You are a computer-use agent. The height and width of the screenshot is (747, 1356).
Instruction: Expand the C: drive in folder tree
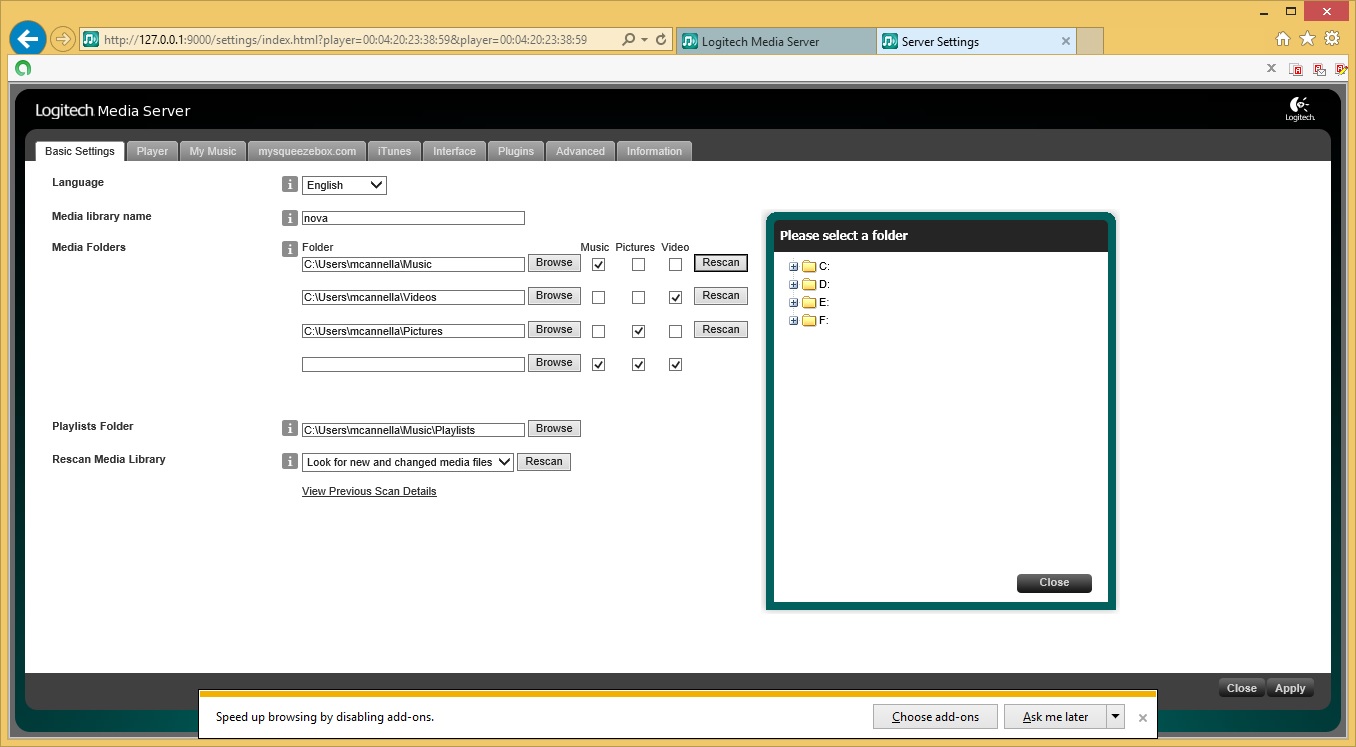tap(794, 267)
